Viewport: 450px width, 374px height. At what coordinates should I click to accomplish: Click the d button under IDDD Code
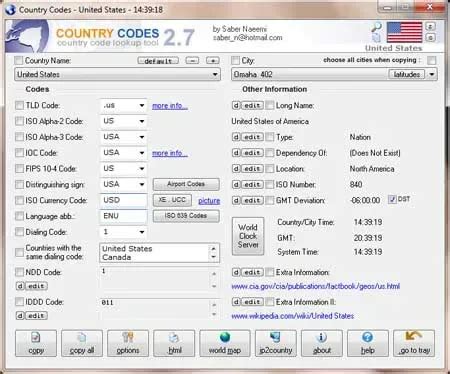pos(20,316)
